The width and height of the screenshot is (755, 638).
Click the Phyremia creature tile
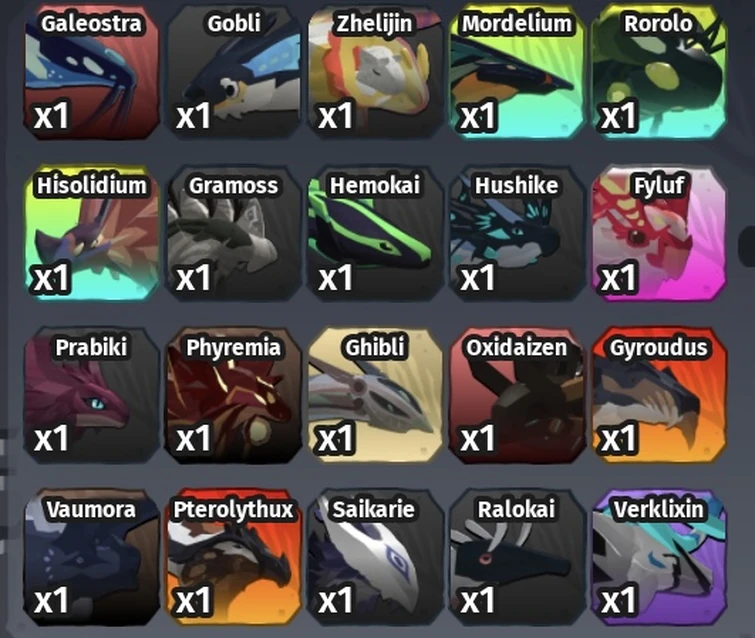pyautogui.click(x=234, y=396)
